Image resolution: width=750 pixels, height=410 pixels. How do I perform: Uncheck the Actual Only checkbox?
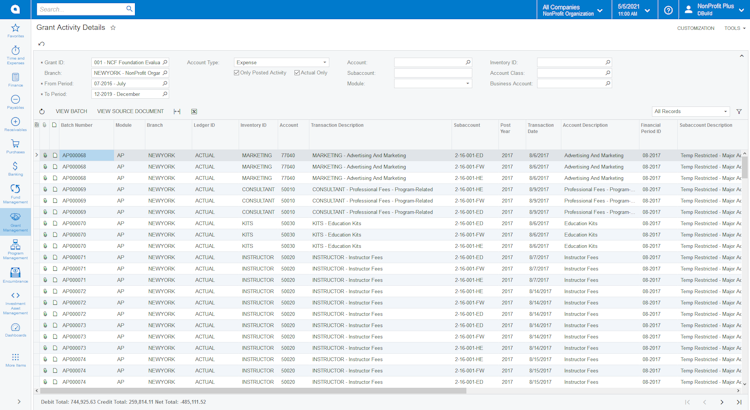(x=297, y=73)
